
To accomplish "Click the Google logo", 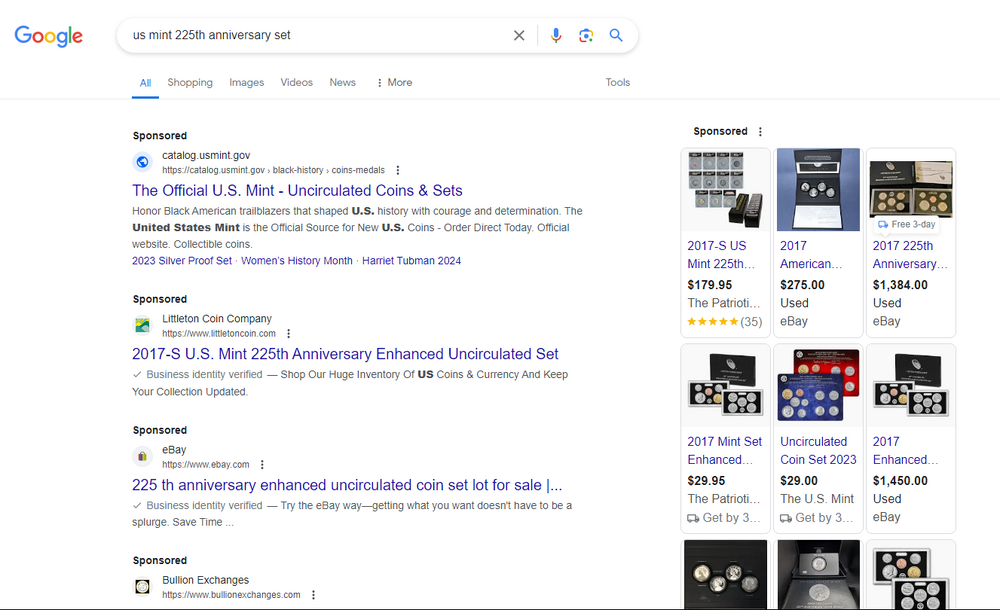I will pyautogui.click(x=48, y=36).
